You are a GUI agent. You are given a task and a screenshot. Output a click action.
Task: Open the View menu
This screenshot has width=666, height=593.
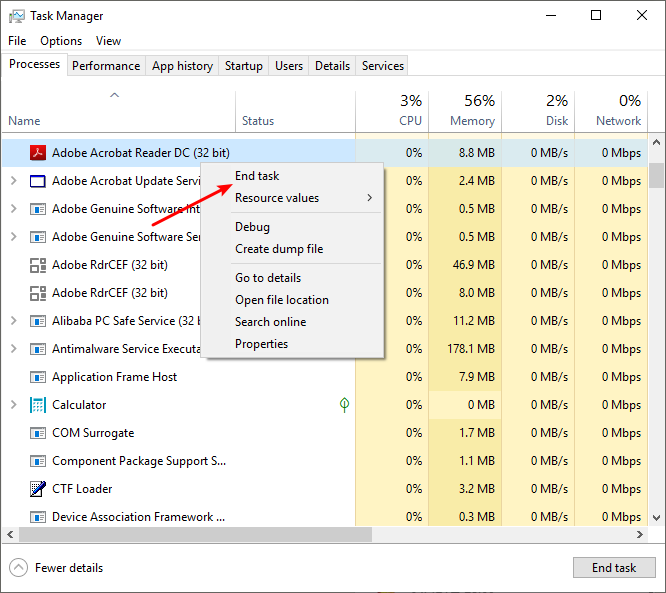pyautogui.click(x=108, y=41)
